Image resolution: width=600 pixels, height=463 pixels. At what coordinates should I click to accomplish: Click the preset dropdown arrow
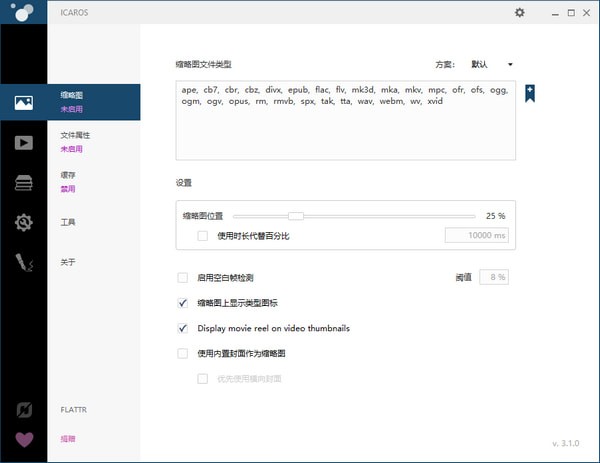click(x=510, y=64)
